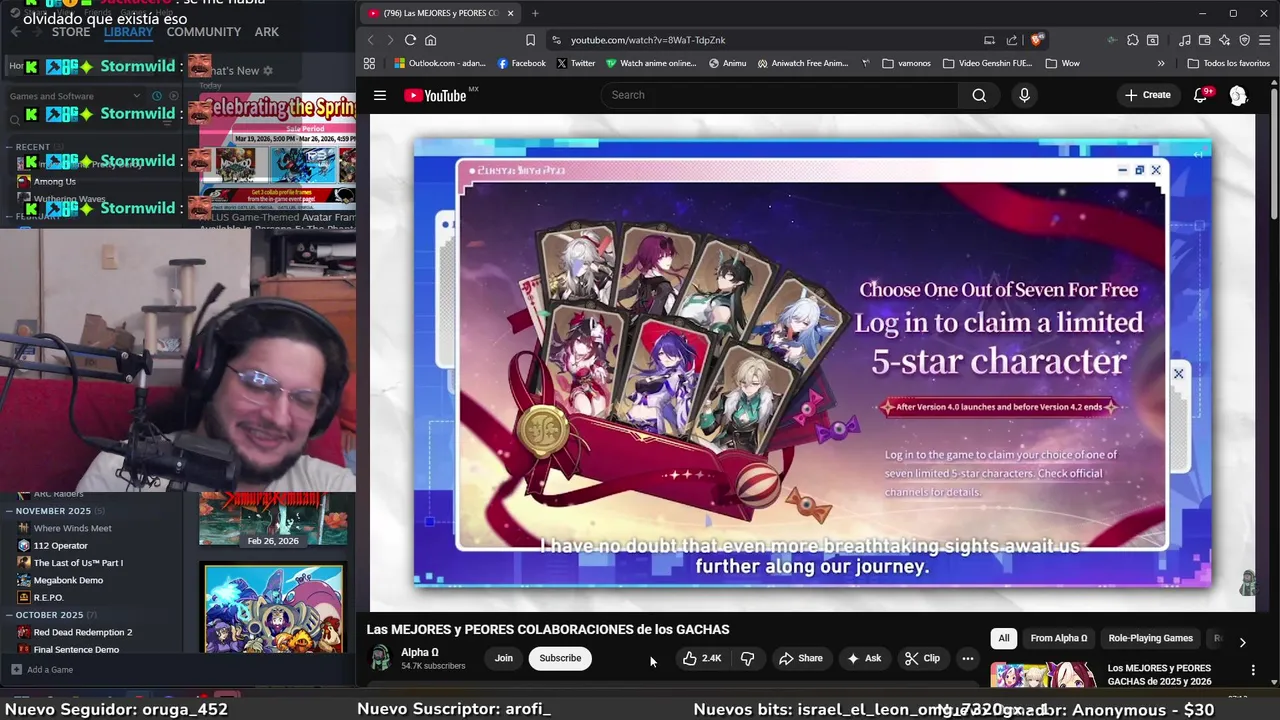Open Brave Shields lion icon
1280x720 pixels.
(1037, 40)
